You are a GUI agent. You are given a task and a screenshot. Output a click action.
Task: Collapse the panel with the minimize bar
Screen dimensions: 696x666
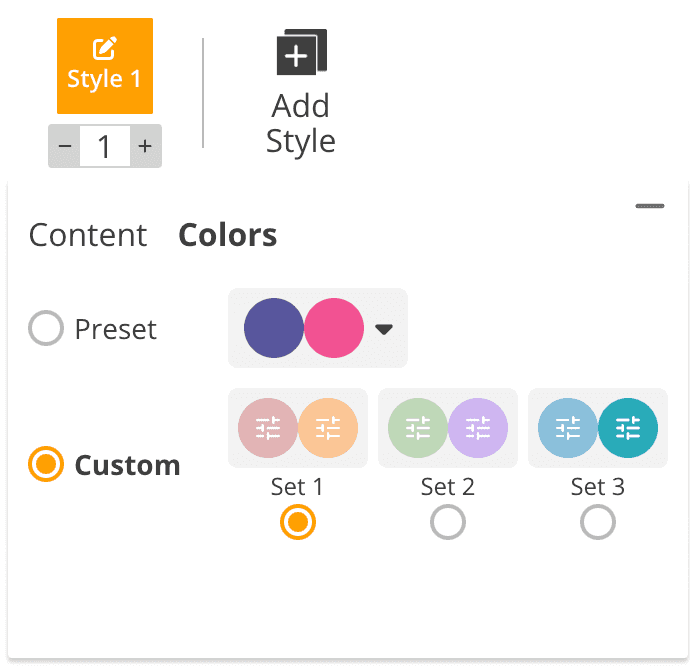click(650, 207)
